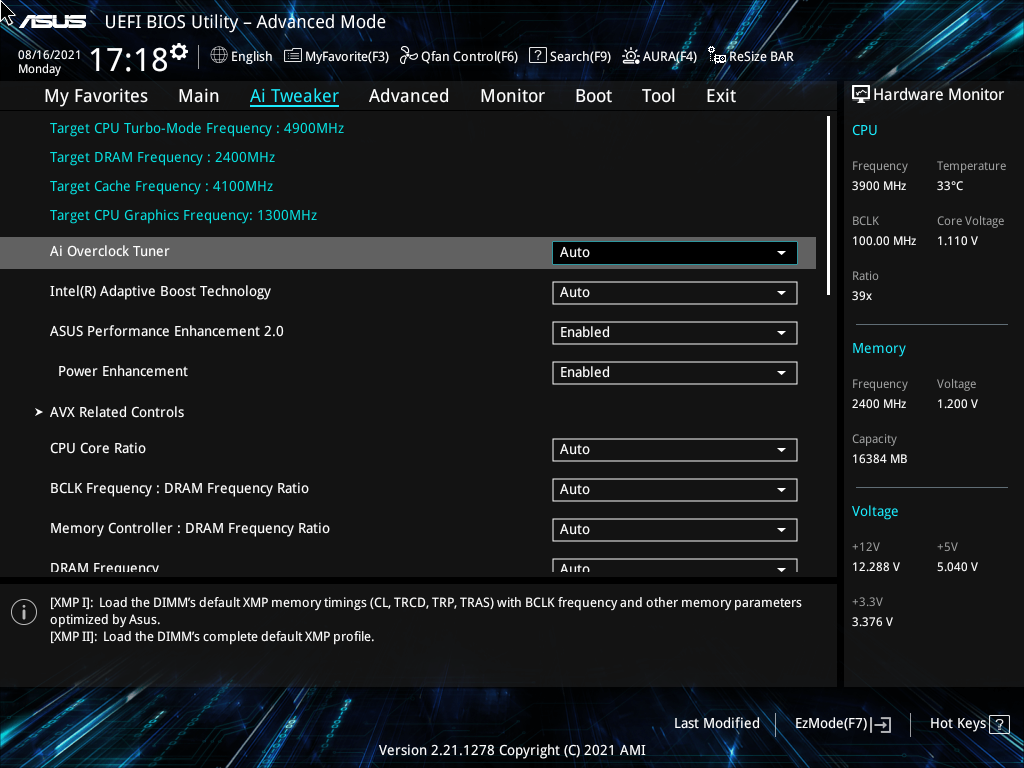Click CPU temperature value 33°C
The height and width of the screenshot is (768, 1024).
coord(950,186)
